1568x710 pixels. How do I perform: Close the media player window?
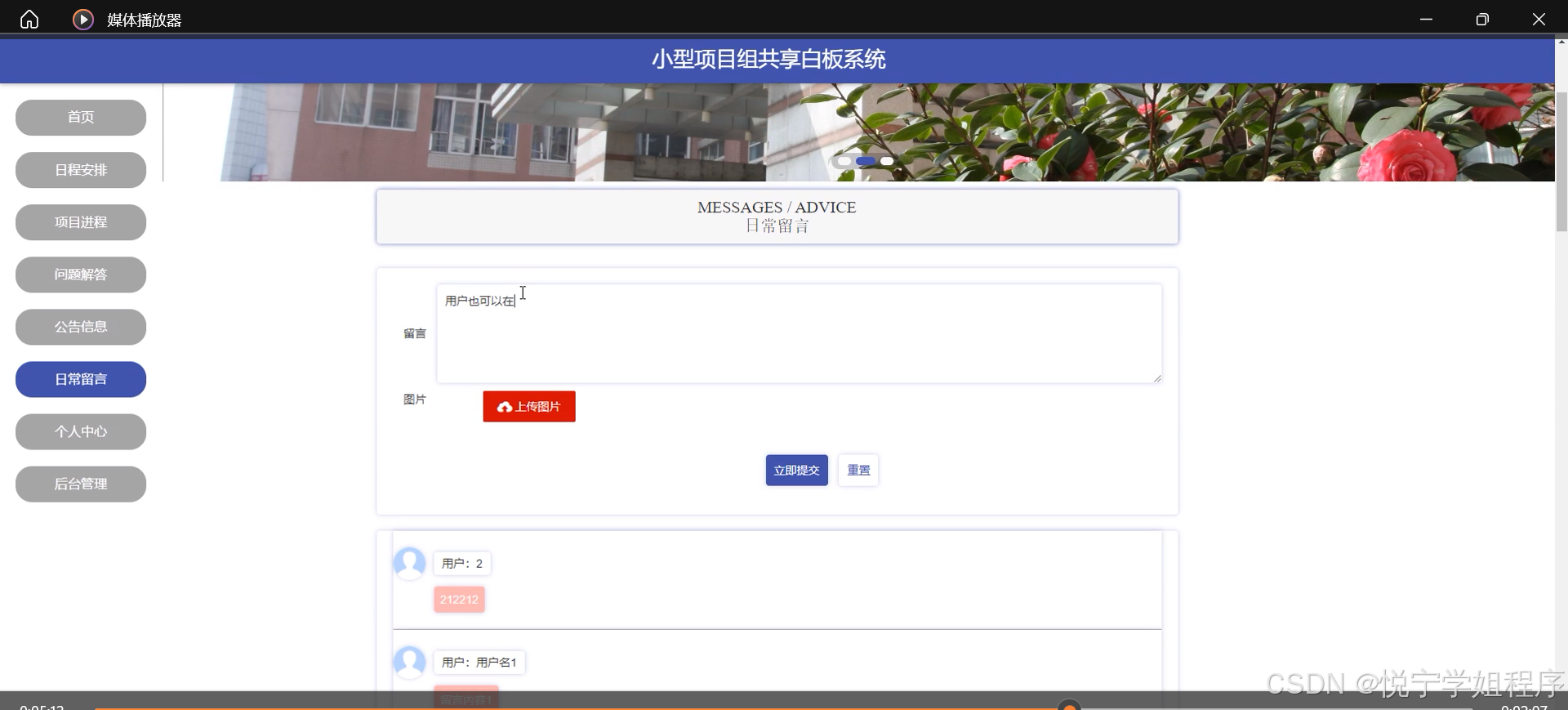(x=1539, y=19)
